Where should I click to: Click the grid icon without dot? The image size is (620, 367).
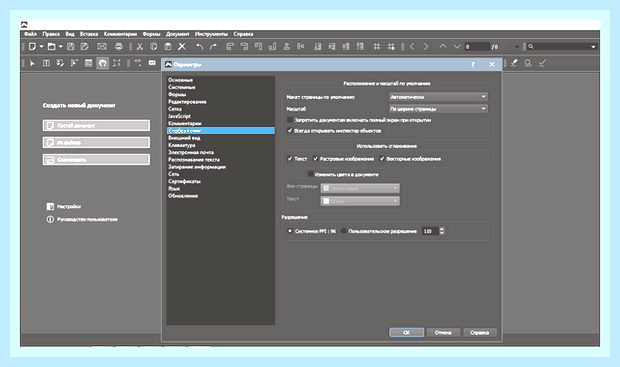click(377, 47)
